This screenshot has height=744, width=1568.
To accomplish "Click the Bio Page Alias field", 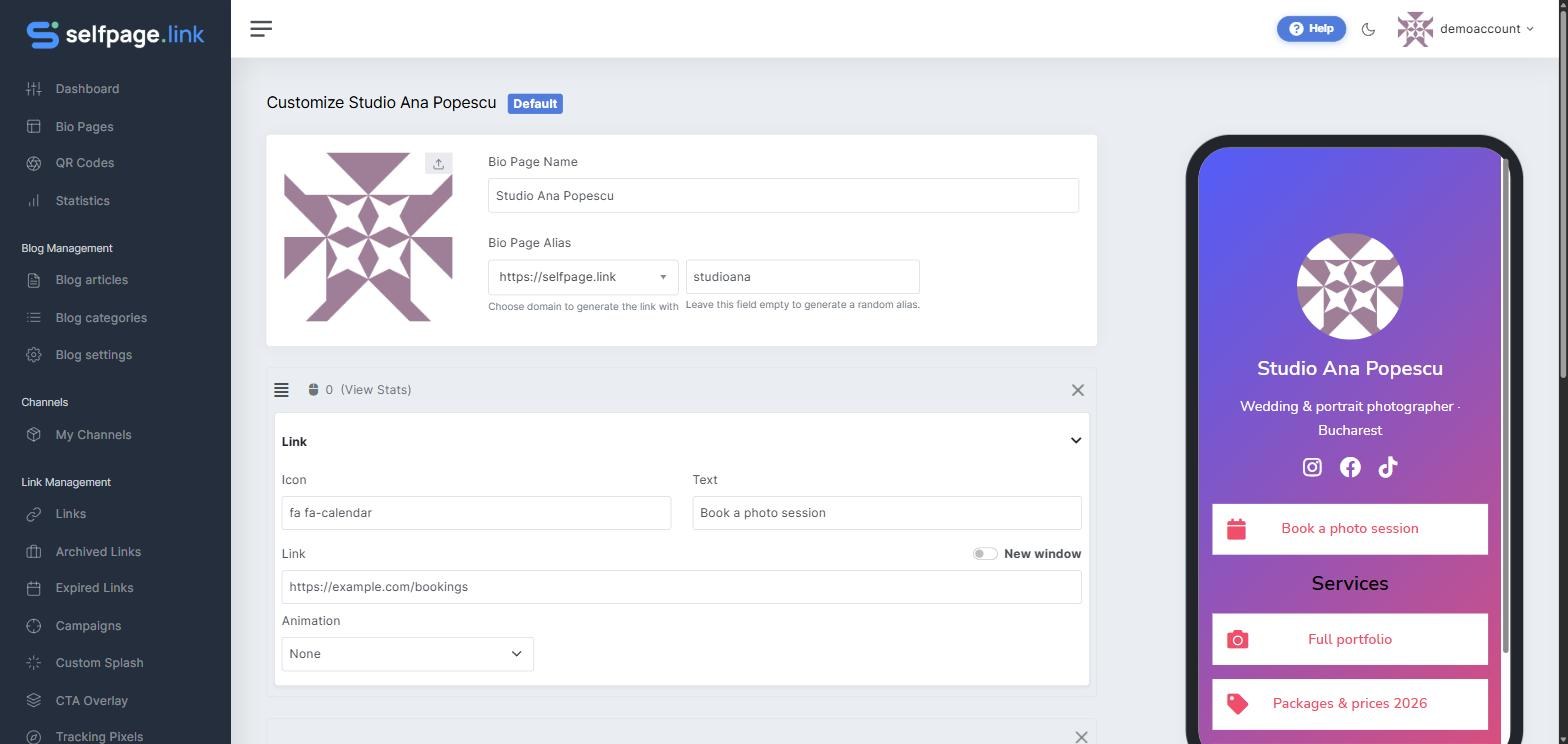I will click(x=802, y=277).
